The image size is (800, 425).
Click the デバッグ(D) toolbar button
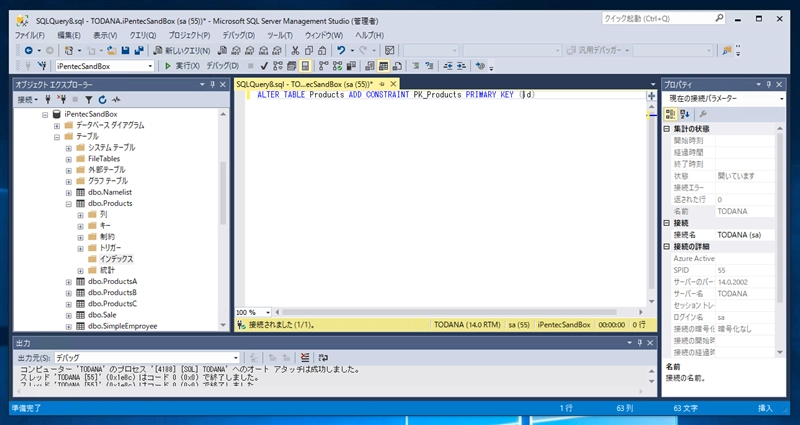tap(222, 66)
